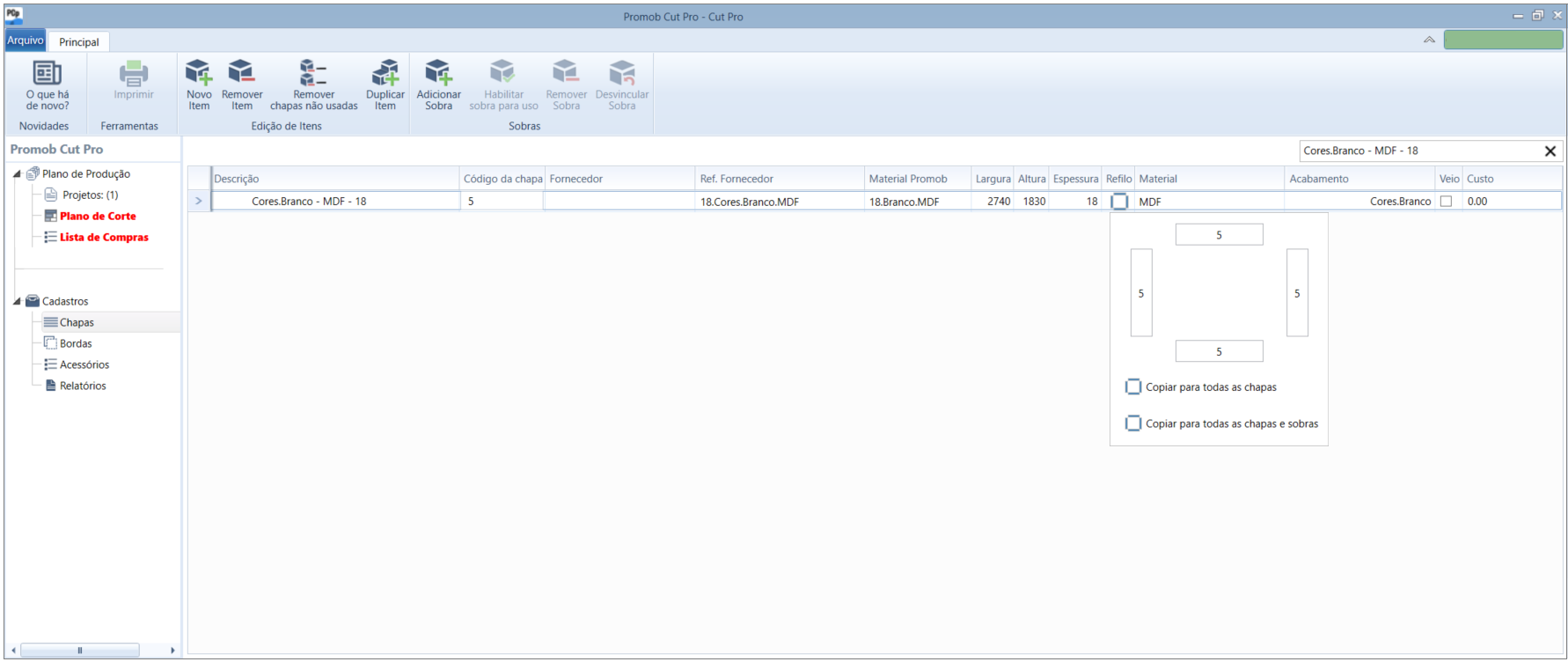Edit the right refilo value field
Screen dimensions: 1568x662
click(x=1297, y=293)
